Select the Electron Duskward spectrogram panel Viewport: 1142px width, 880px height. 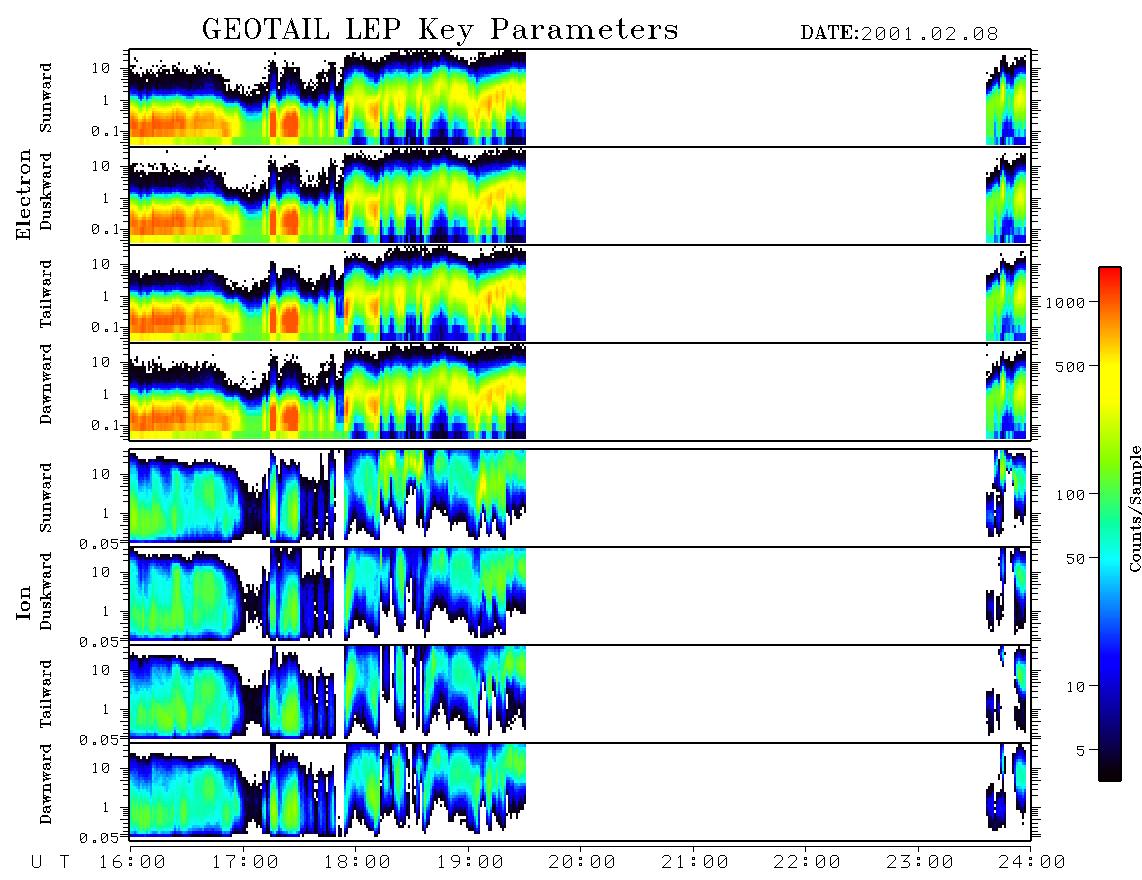[580, 195]
